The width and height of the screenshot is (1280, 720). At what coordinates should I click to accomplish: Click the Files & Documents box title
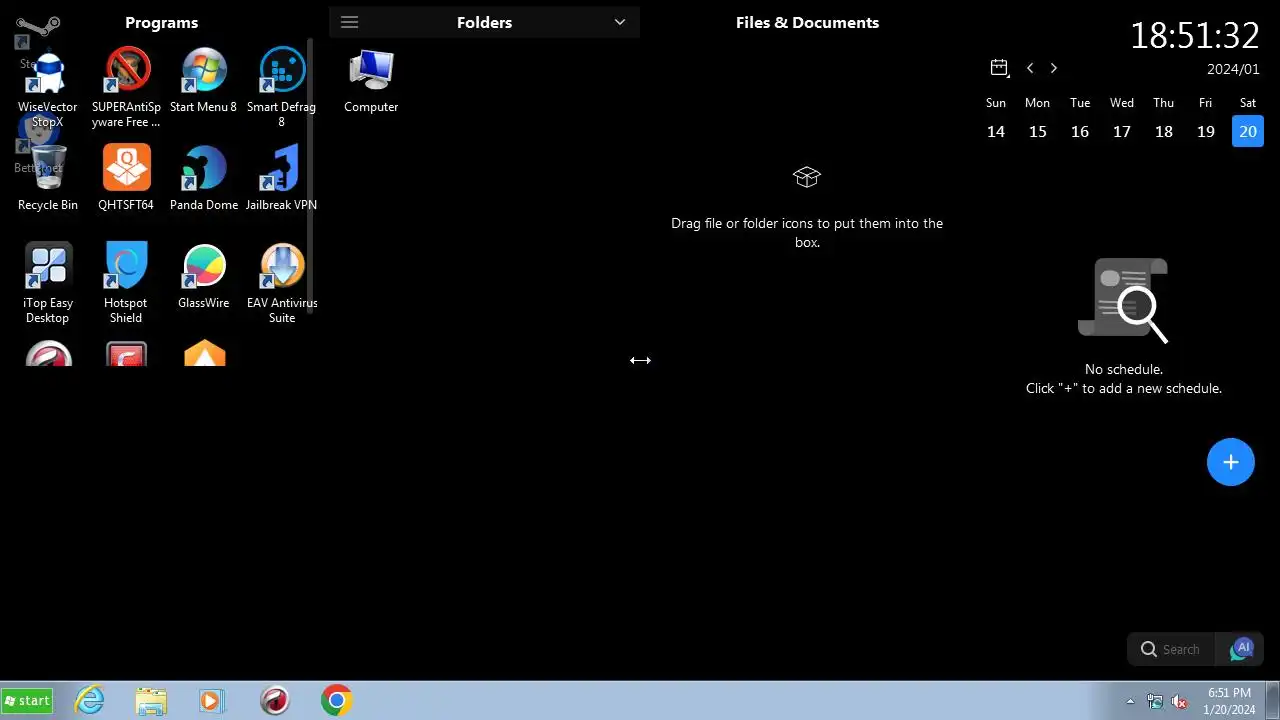pos(807,22)
